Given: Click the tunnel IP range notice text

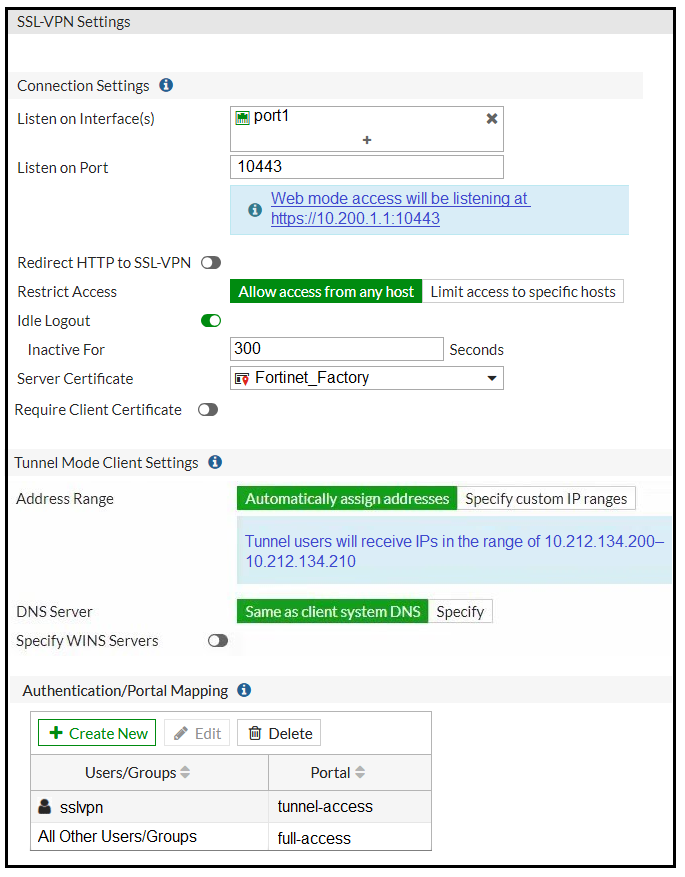Looking at the screenshot, I should coord(455,551).
